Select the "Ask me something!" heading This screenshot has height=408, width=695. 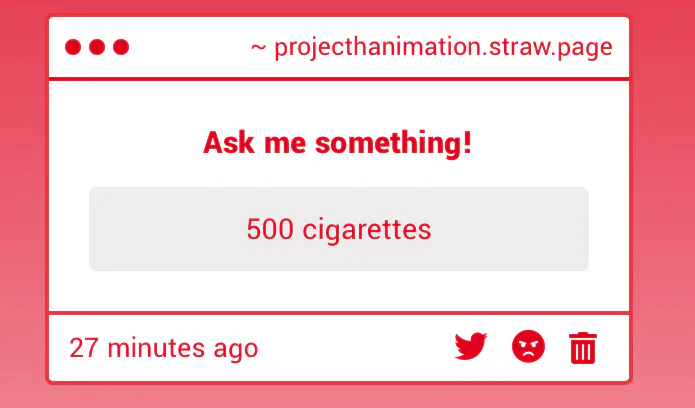click(337, 143)
